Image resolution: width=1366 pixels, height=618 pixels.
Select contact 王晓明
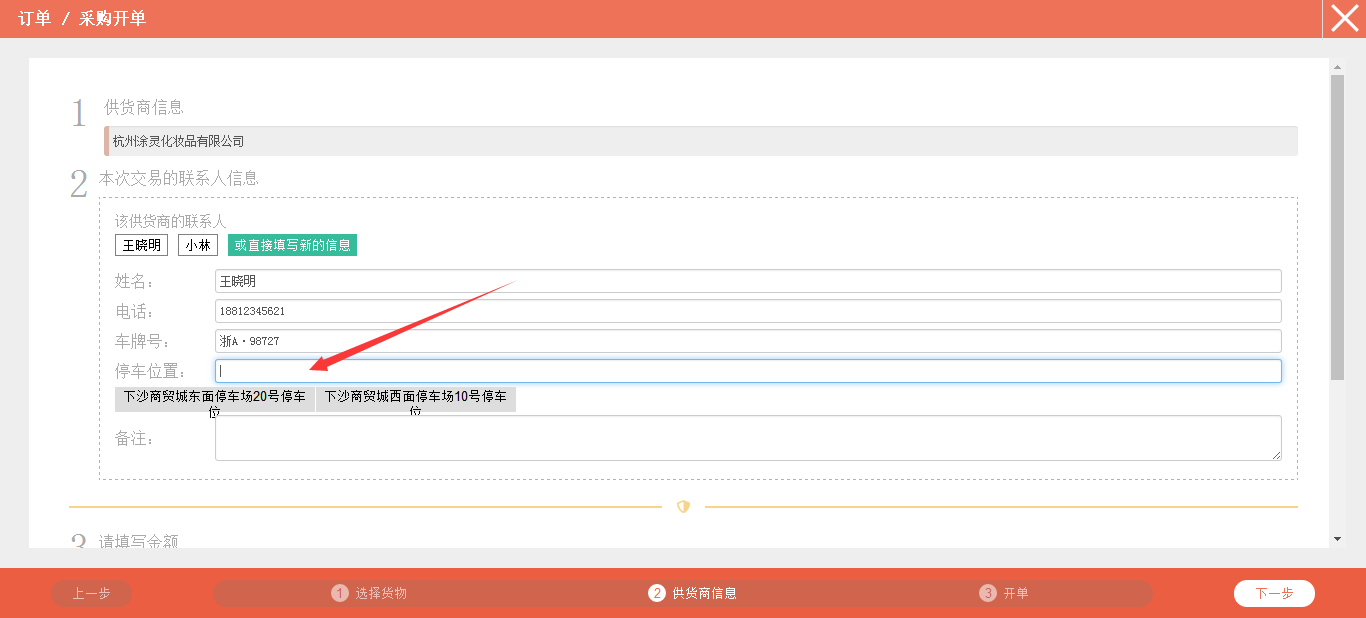click(141, 245)
